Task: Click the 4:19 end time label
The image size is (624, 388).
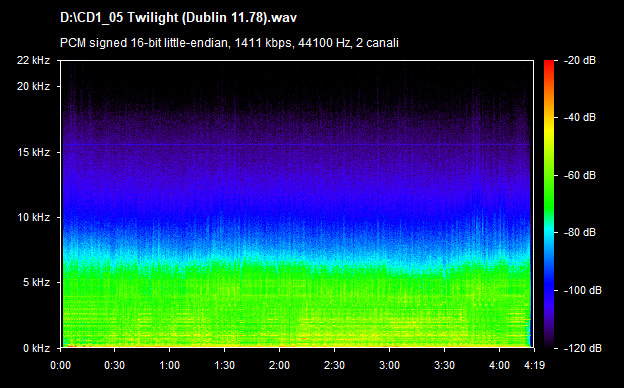Action: point(534,365)
